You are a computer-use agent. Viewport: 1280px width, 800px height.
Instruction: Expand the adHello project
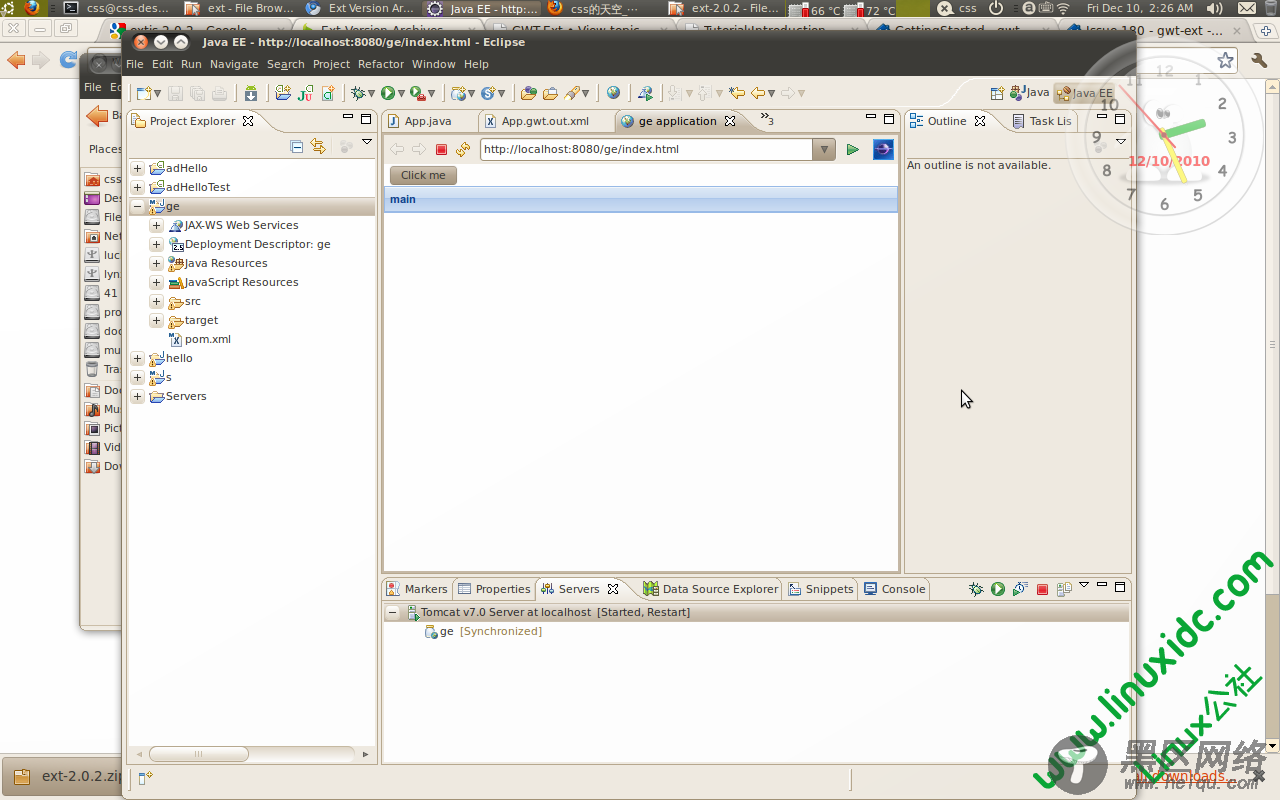(138, 168)
